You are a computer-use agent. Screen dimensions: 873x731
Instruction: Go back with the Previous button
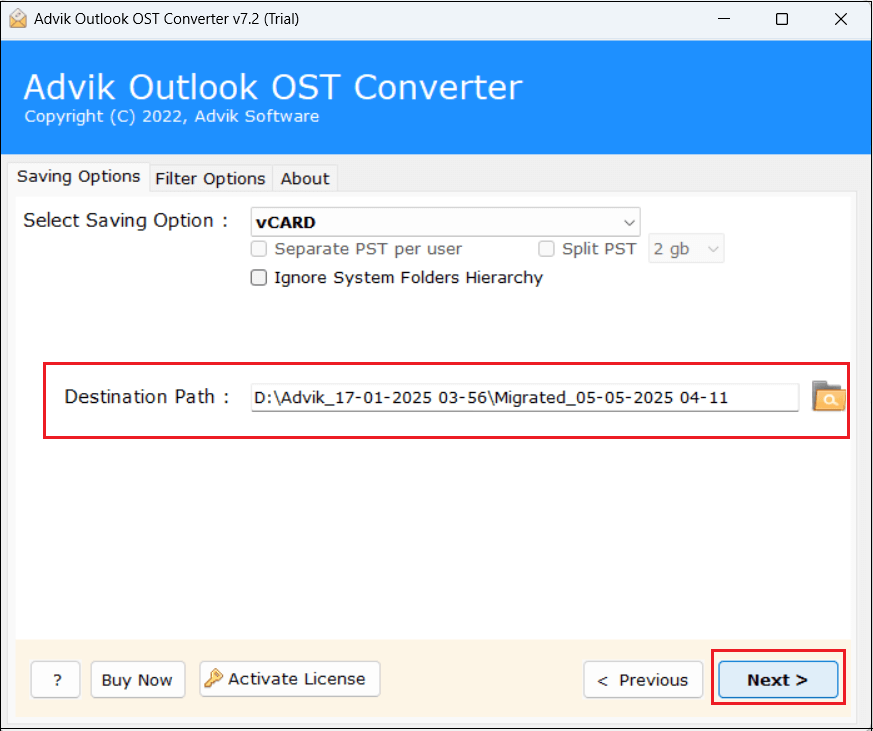tap(643, 679)
